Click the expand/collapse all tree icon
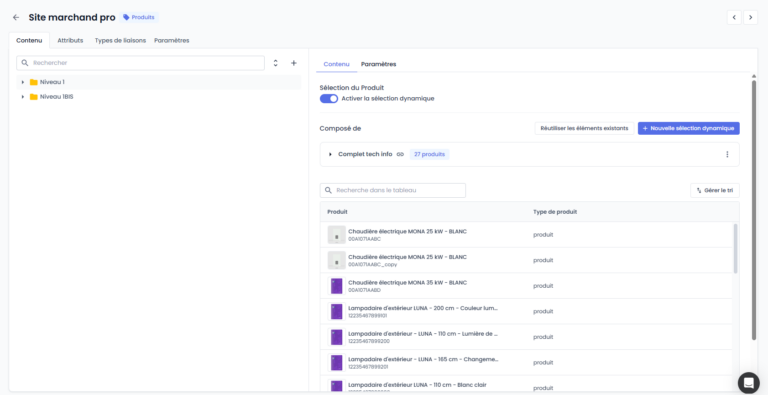 (x=276, y=63)
